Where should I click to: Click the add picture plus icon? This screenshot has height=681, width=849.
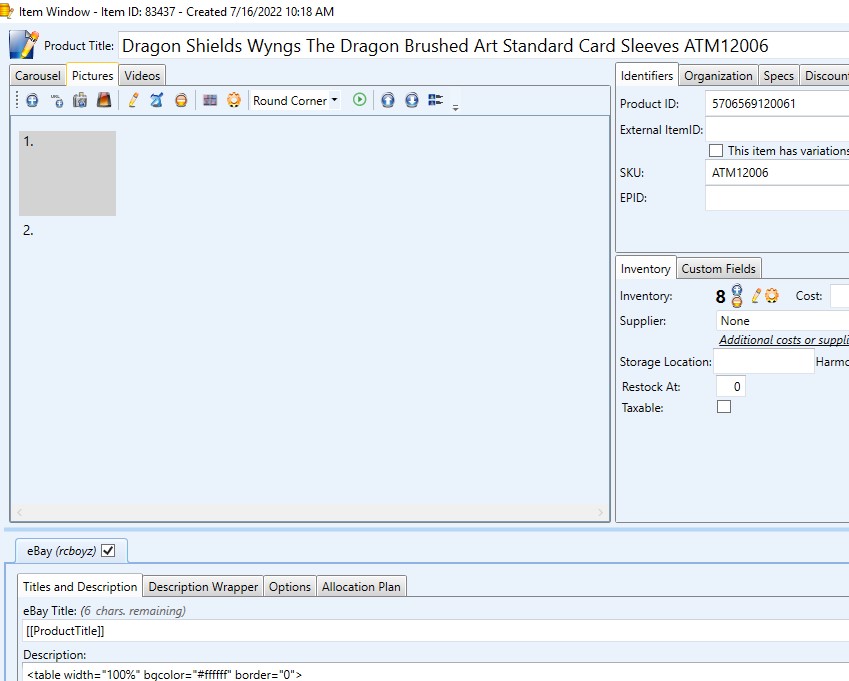(32, 100)
